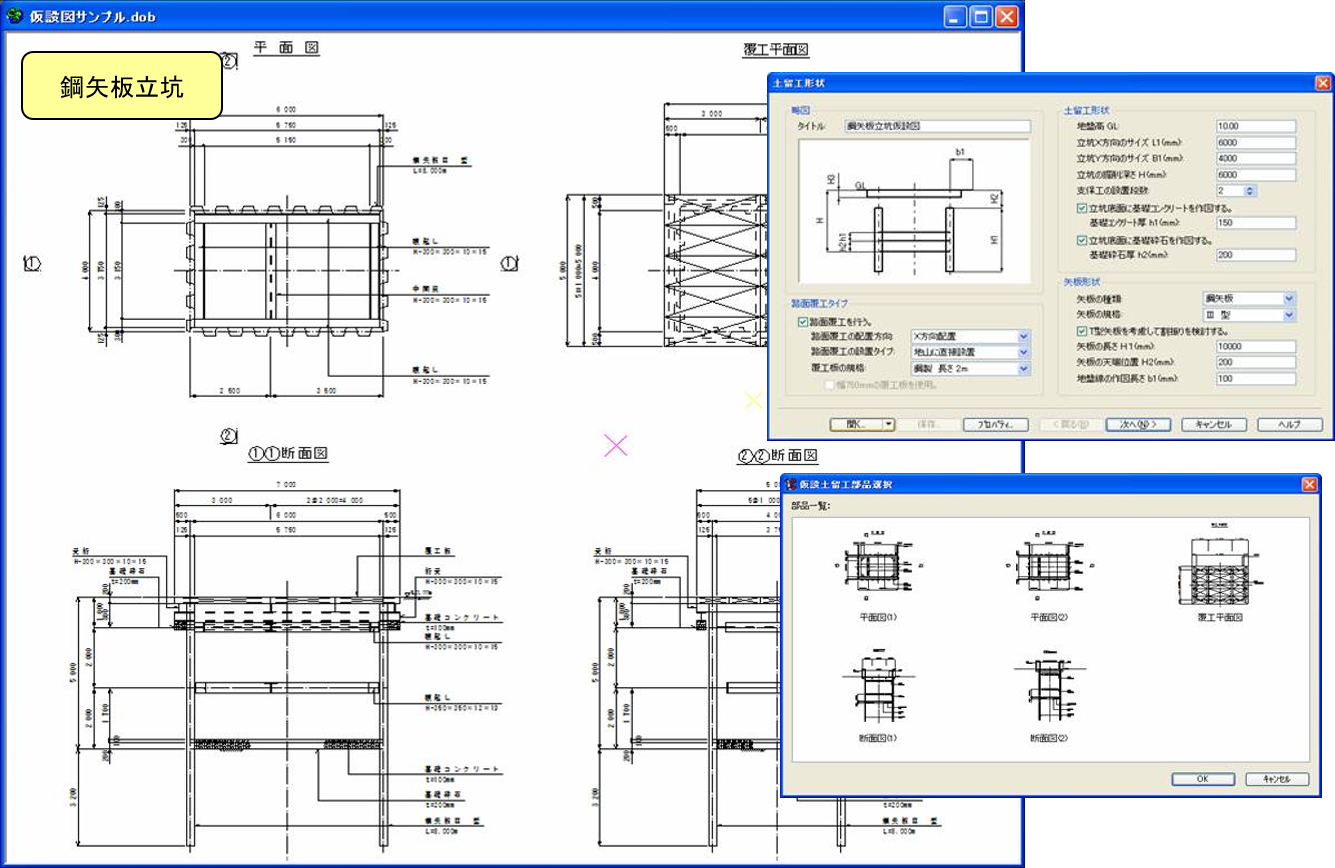Viewport: 1335px width, 868px height.
Task: Click OK in parts selection dialog
Action: 1202,779
